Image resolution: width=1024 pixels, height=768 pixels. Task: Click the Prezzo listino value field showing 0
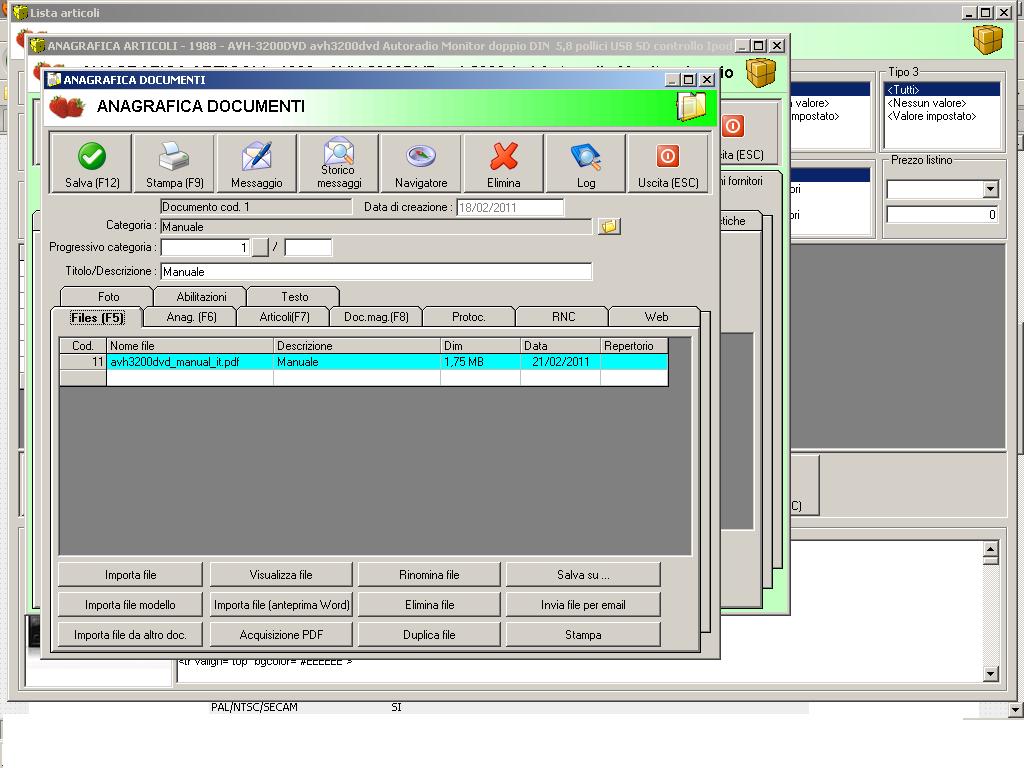(942, 215)
